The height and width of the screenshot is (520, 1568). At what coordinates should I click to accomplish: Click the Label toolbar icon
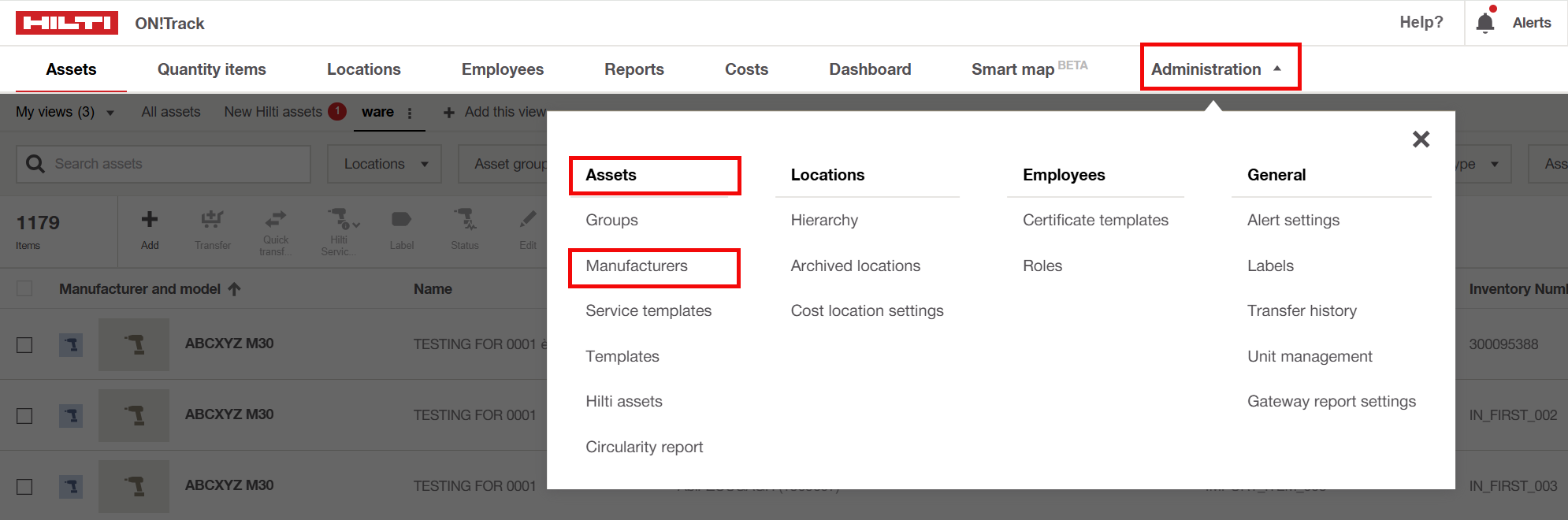401,220
